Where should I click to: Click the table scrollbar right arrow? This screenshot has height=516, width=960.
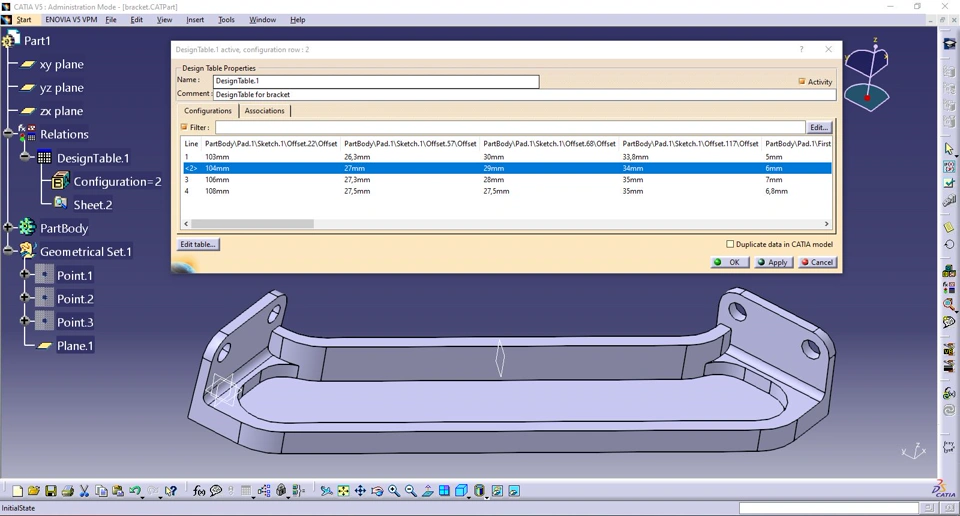pyautogui.click(x=827, y=224)
